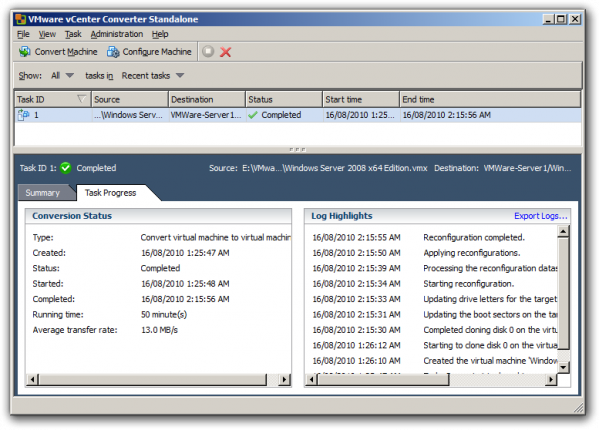
Task: Click the grey stop task icon
Action: pyautogui.click(x=208, y=51)
